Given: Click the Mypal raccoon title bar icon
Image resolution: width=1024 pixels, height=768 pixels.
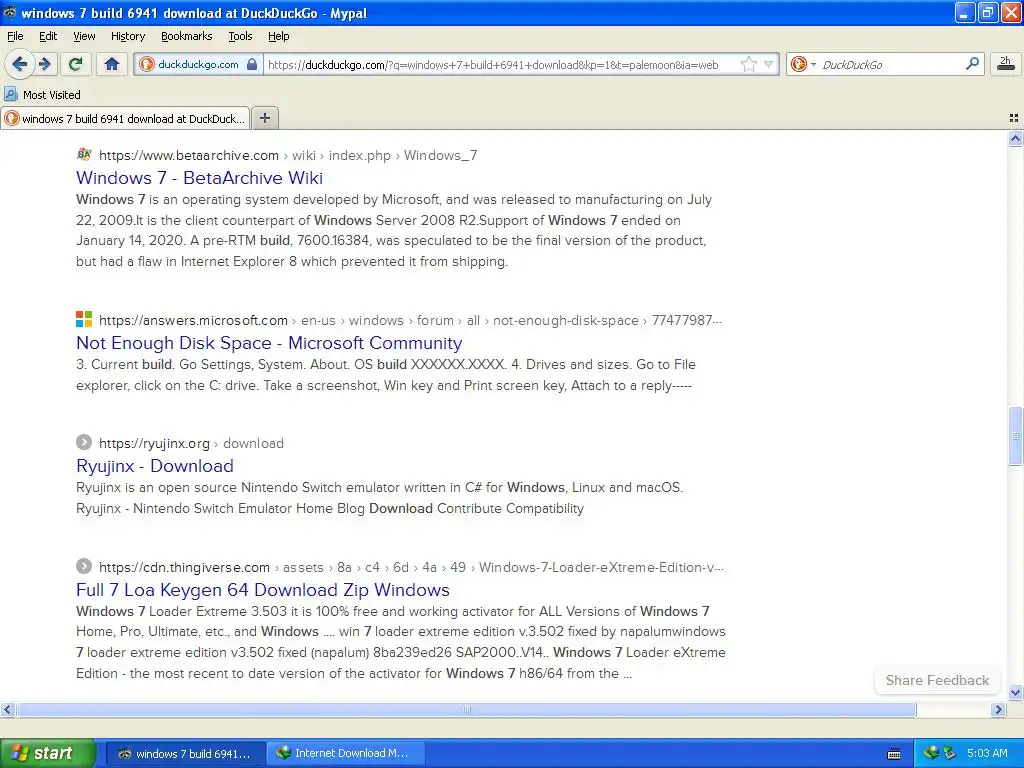Looking at the screenshot, I should tap(10, 12).
